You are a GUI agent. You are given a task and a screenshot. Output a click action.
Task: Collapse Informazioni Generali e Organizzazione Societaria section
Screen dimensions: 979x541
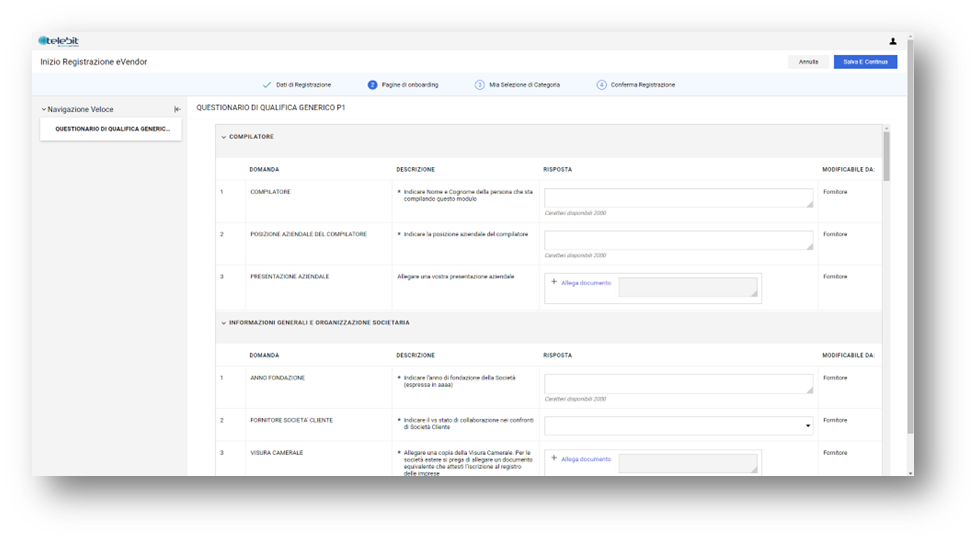tap(223, 323)
